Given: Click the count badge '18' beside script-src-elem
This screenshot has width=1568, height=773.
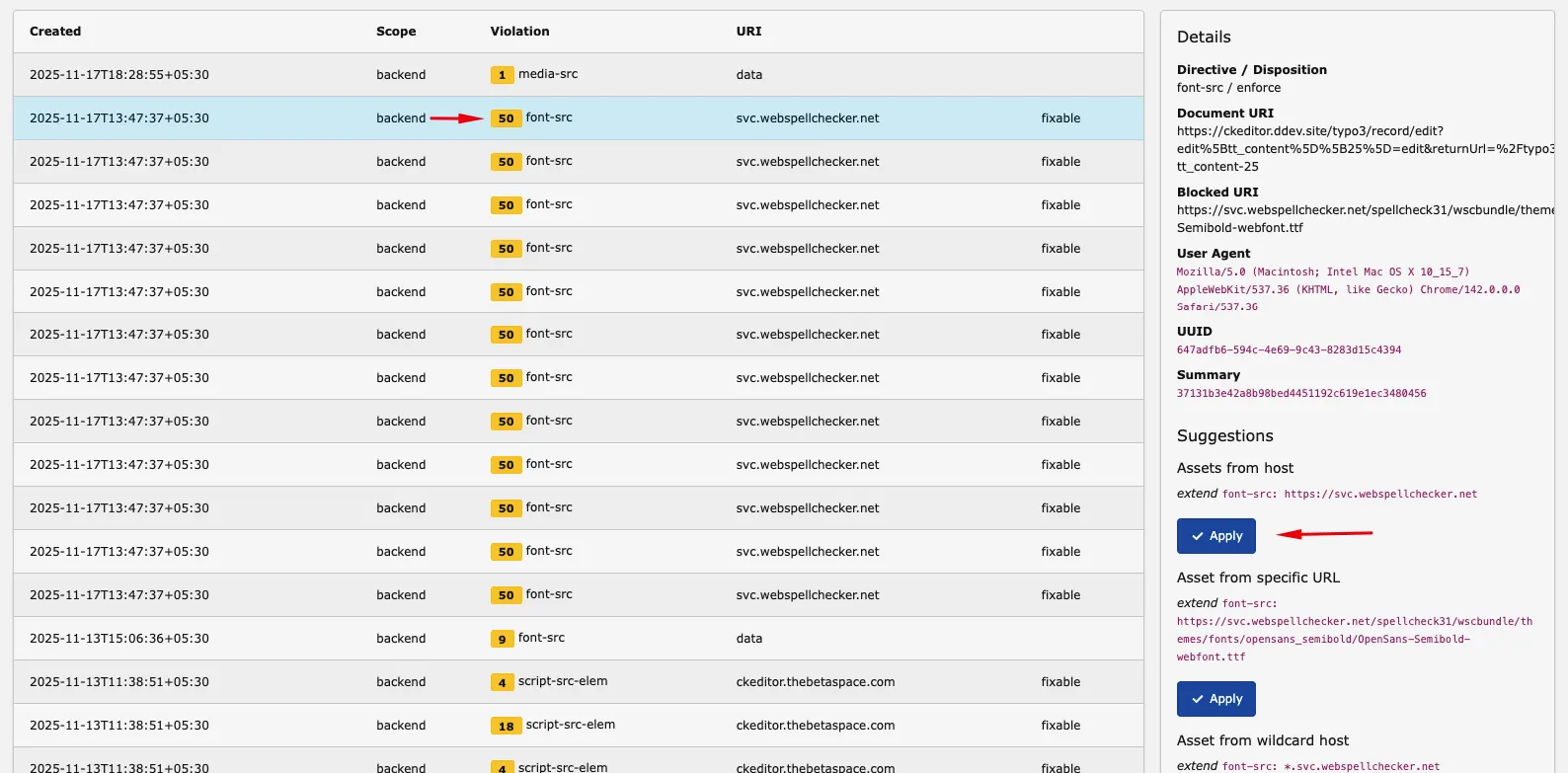Looking at the screenshot, I should 506,726.
